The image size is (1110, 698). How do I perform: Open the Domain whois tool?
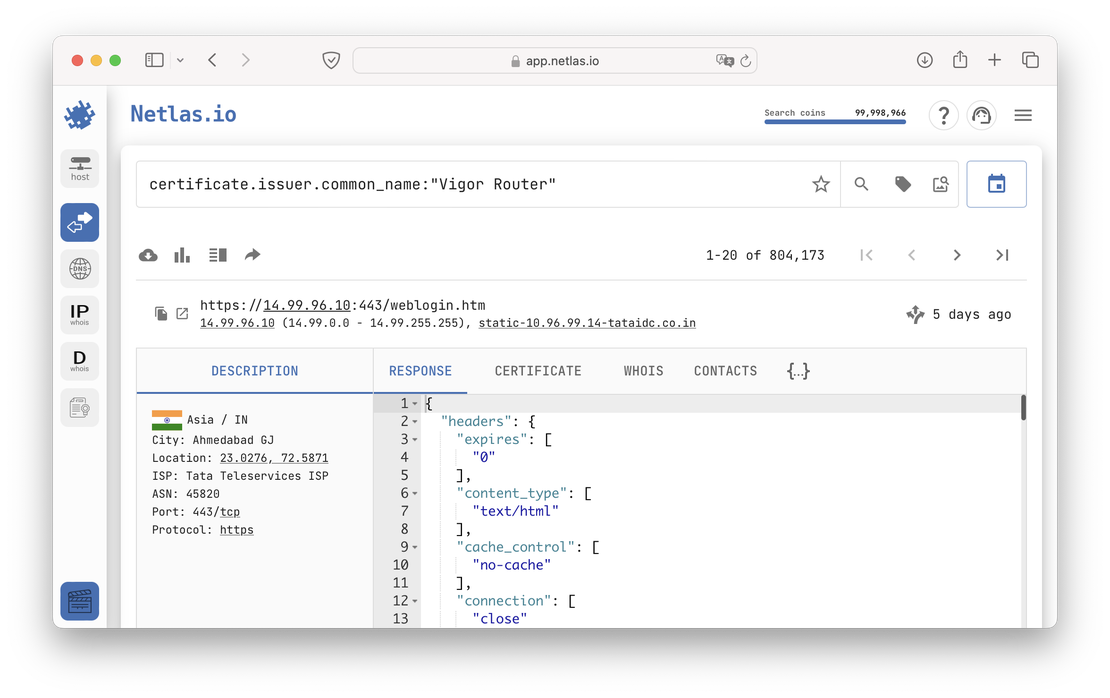(79, 360)
